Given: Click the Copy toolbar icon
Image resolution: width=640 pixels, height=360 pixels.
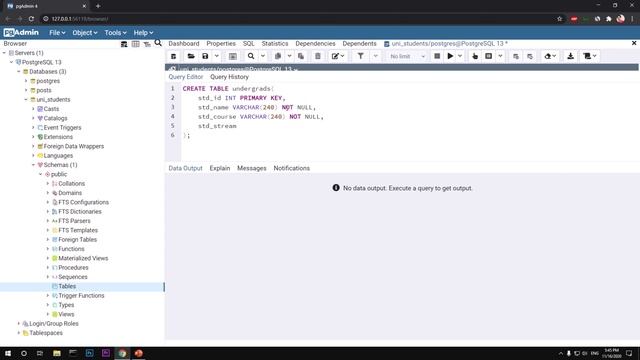Looking at the screenshot, I should click(x=278, y=56).
